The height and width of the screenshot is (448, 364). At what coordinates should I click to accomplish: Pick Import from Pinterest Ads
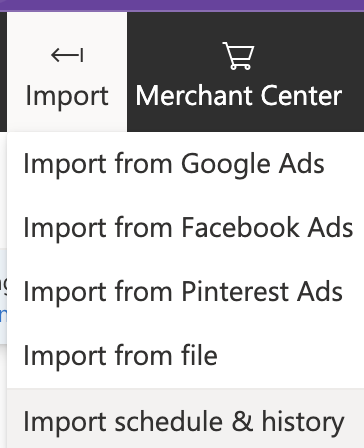pyautogui.click(x=185, y=292)
